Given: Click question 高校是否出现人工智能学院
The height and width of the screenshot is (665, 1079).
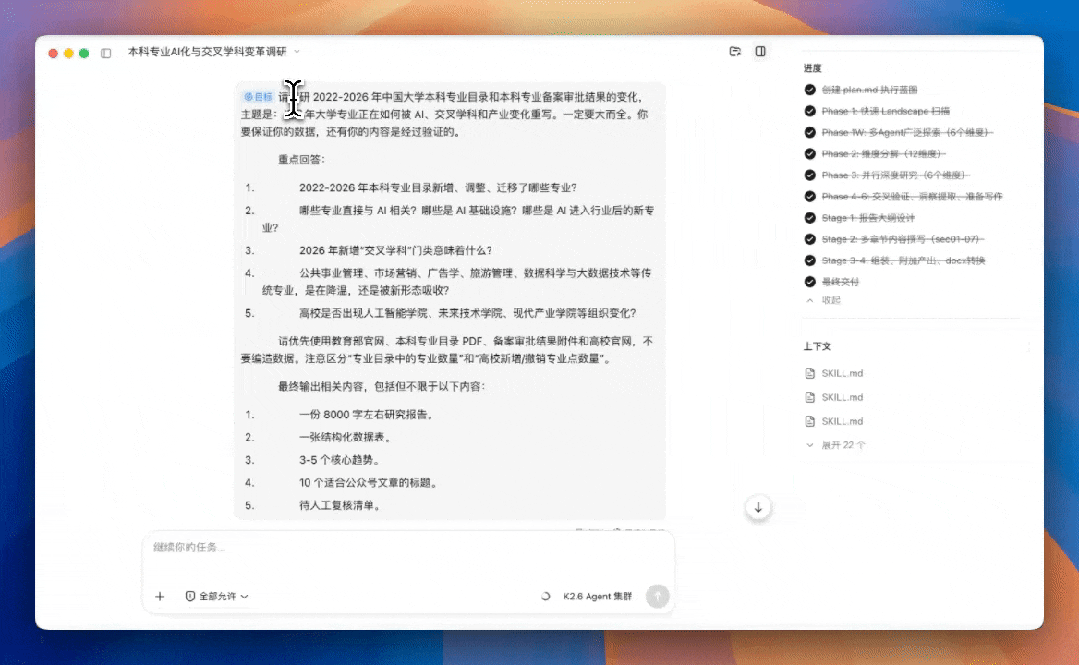Looking at the screenshot, I should click(468, 313).
